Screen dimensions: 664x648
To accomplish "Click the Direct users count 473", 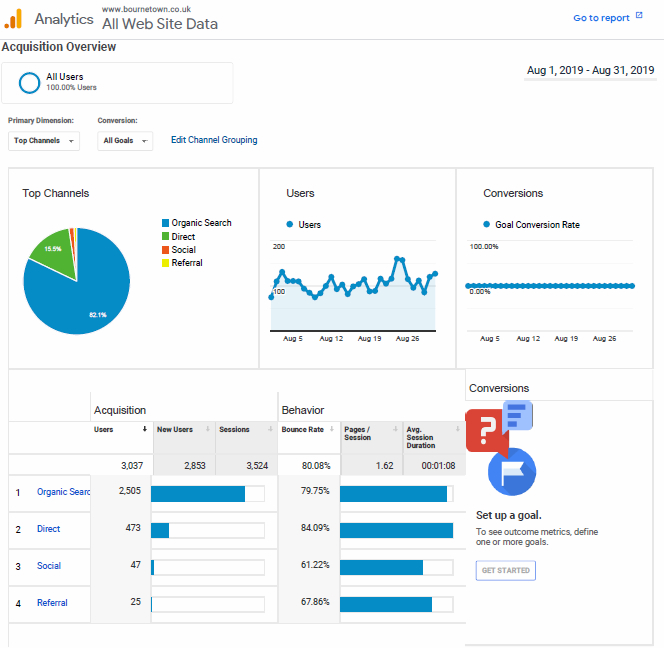I will (x=133, y=528).
